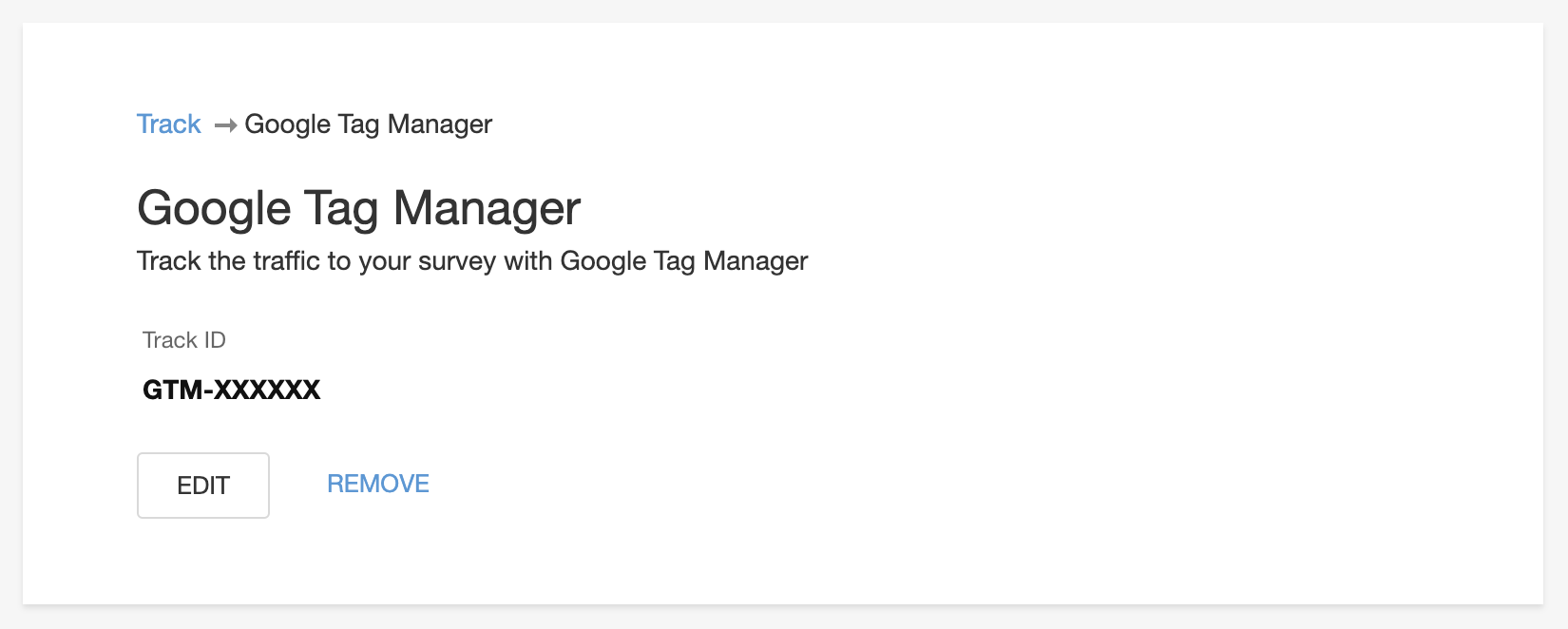This screenshot has width=1568, height=629.
Task: Remove the Google Tag Manager integration
Action: [377, 485]
